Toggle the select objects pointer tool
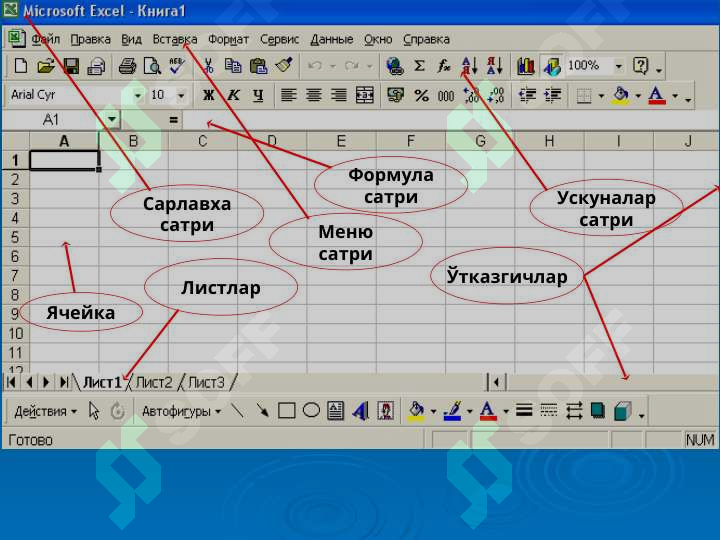The width and height of the screenshot is (720, 540). tap(94, 411)
